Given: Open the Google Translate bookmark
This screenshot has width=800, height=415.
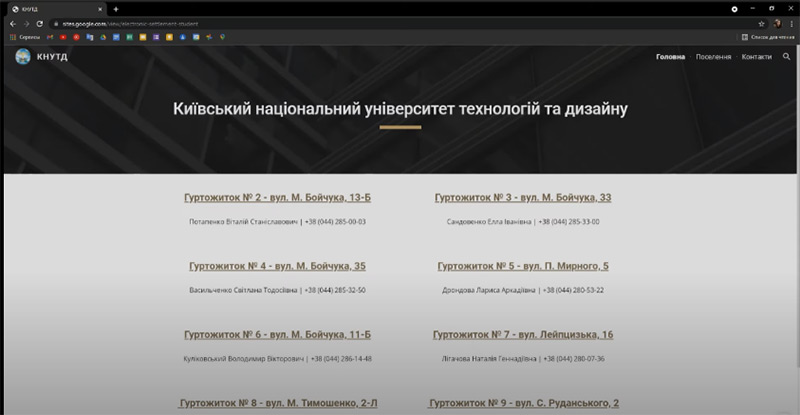Looking at the screenshot, I should 90,37.
